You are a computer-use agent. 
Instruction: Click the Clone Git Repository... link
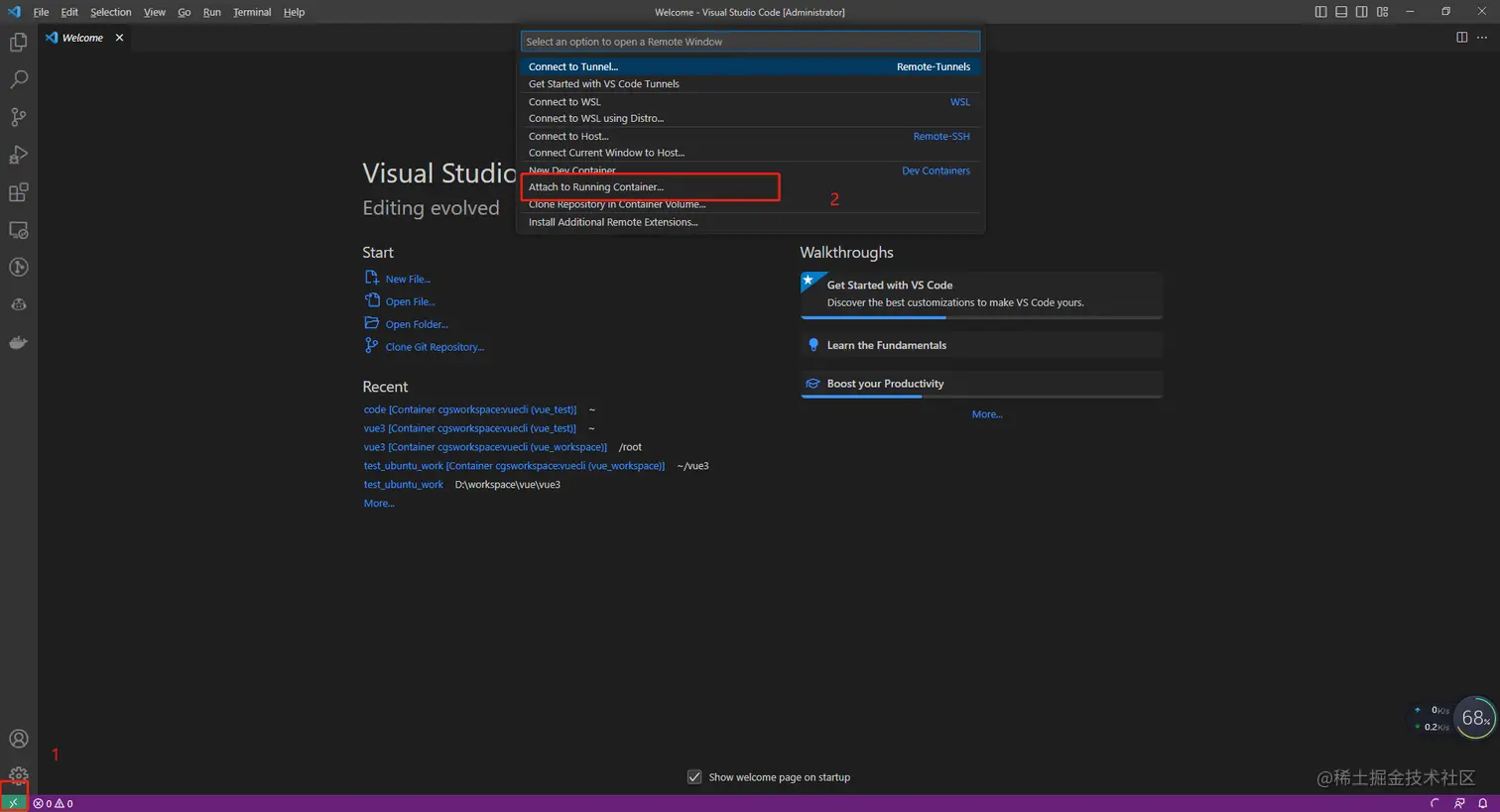pyautogui.click(x=435, y=347)
